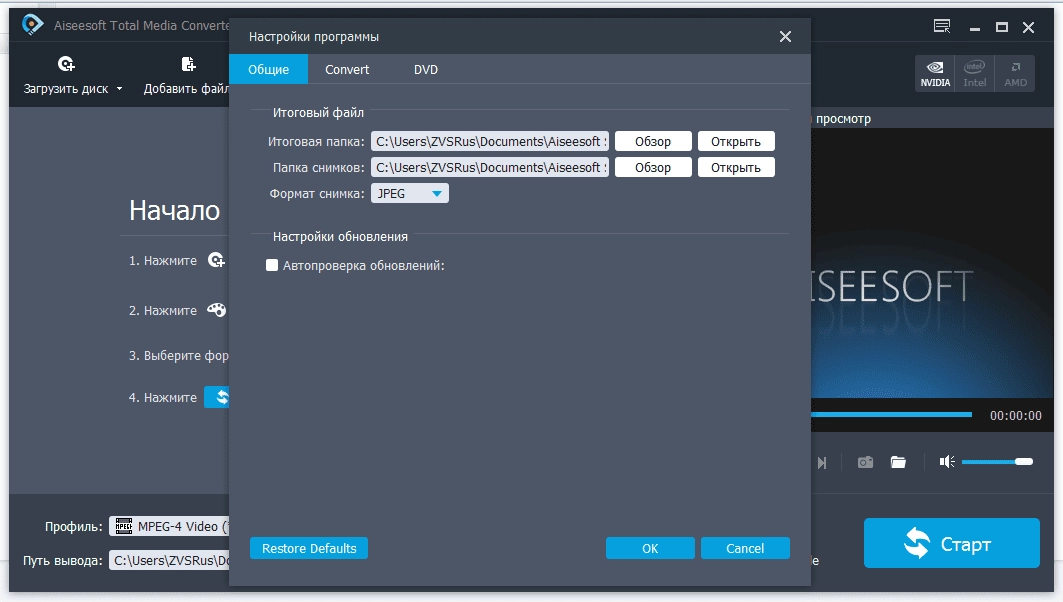Screen dimensions: 1063x602
Task: Click the Aiseesoft app logo icon
Action: point(32,25)
